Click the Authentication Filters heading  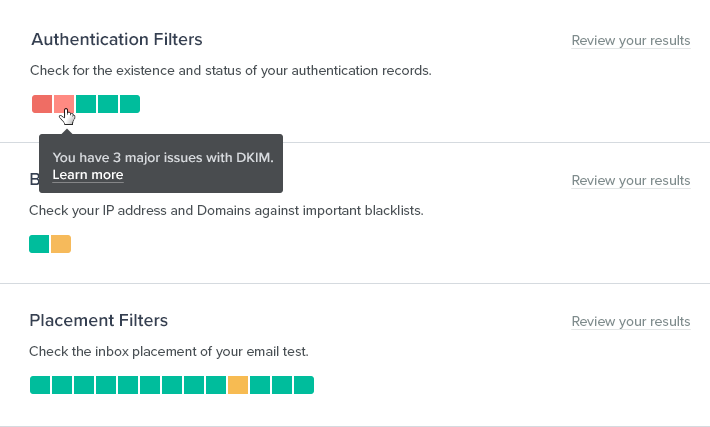[117, 40]
